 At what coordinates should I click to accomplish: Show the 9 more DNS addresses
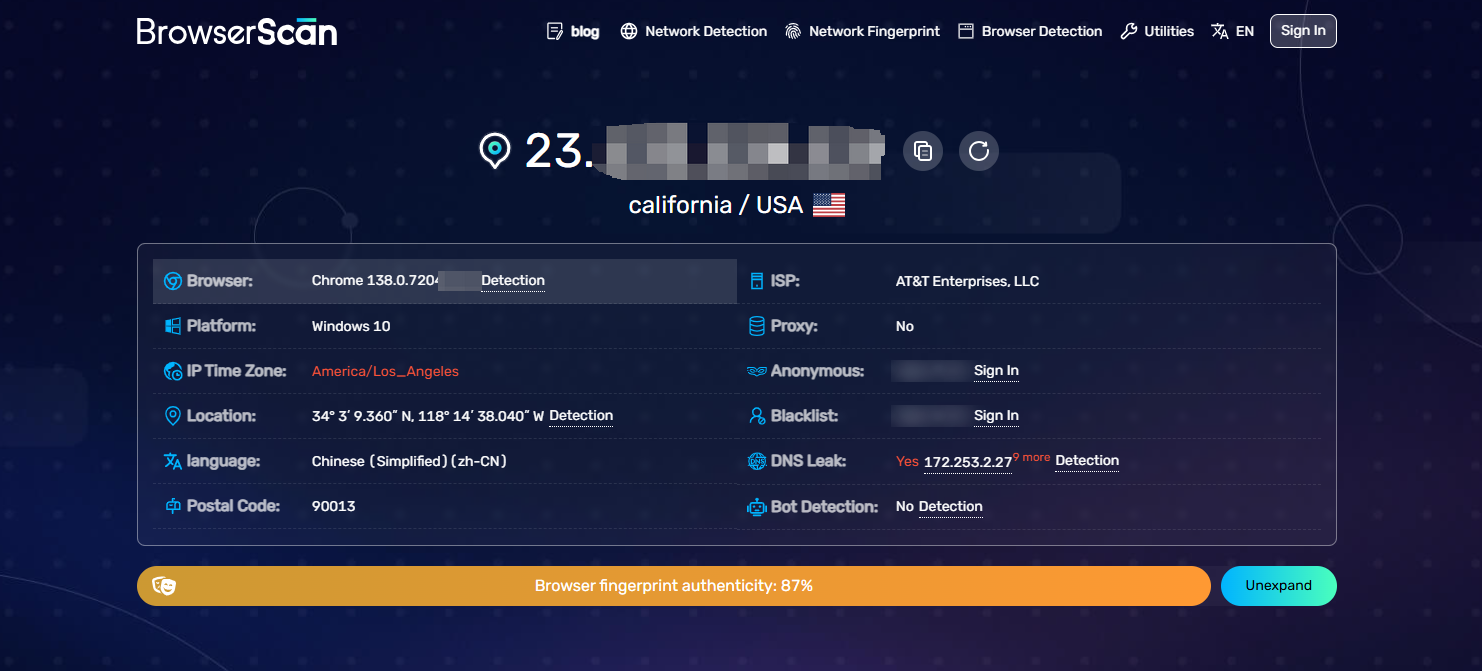coord(1032,457)
